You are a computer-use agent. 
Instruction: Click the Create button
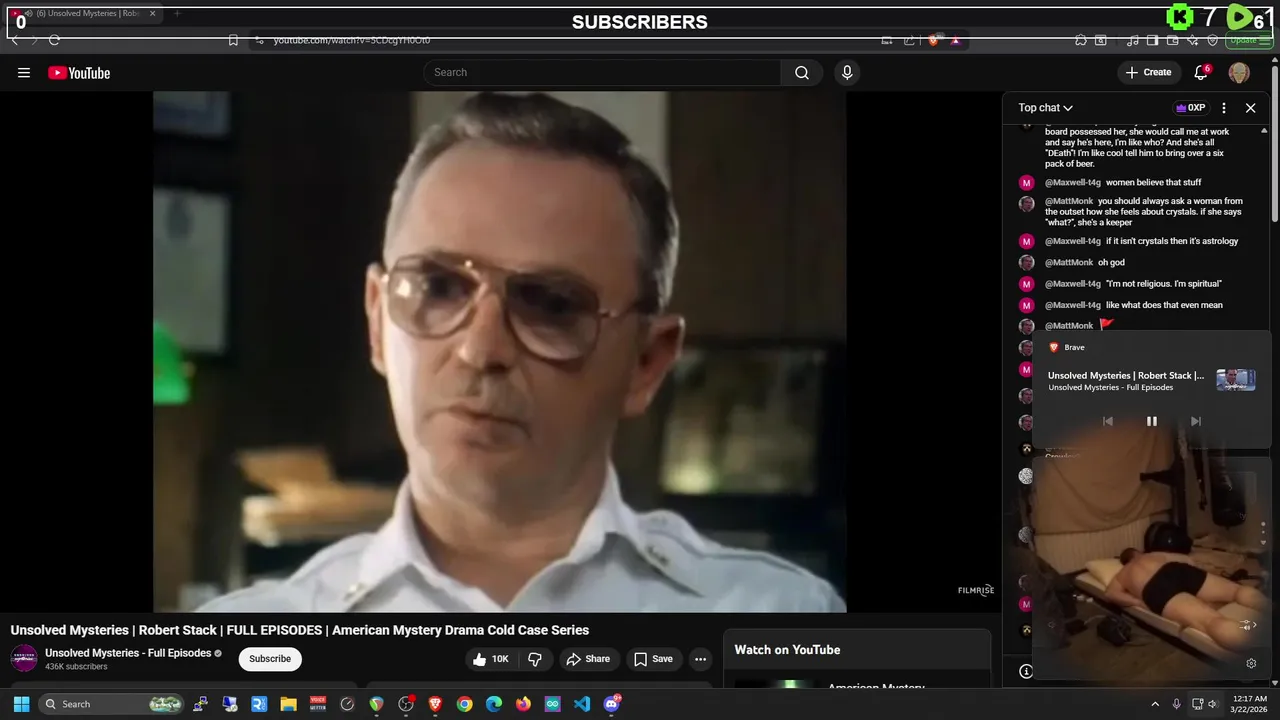1148,72
